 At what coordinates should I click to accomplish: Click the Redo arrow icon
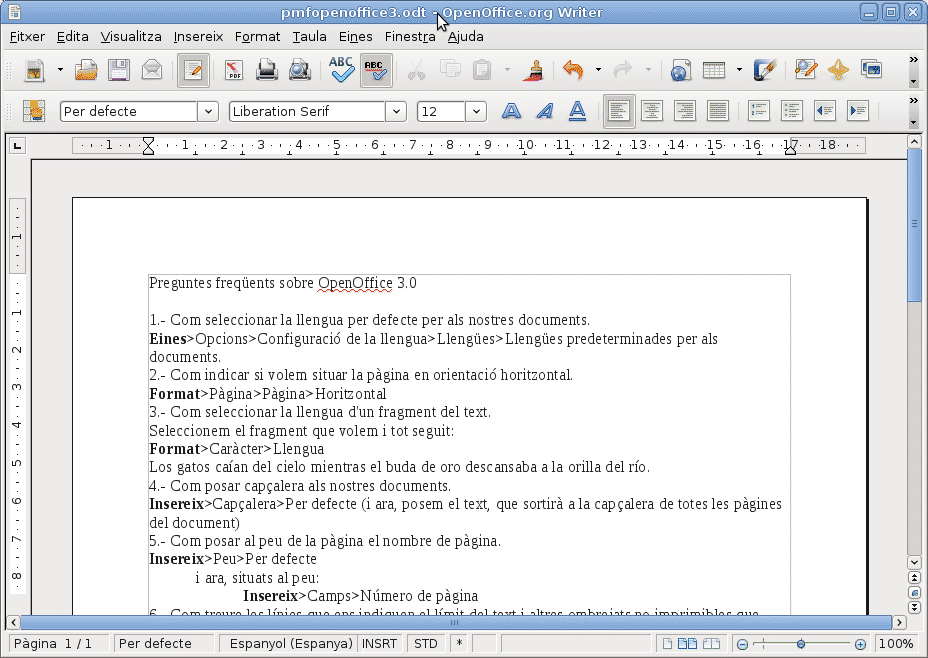[x=623, y=70]
